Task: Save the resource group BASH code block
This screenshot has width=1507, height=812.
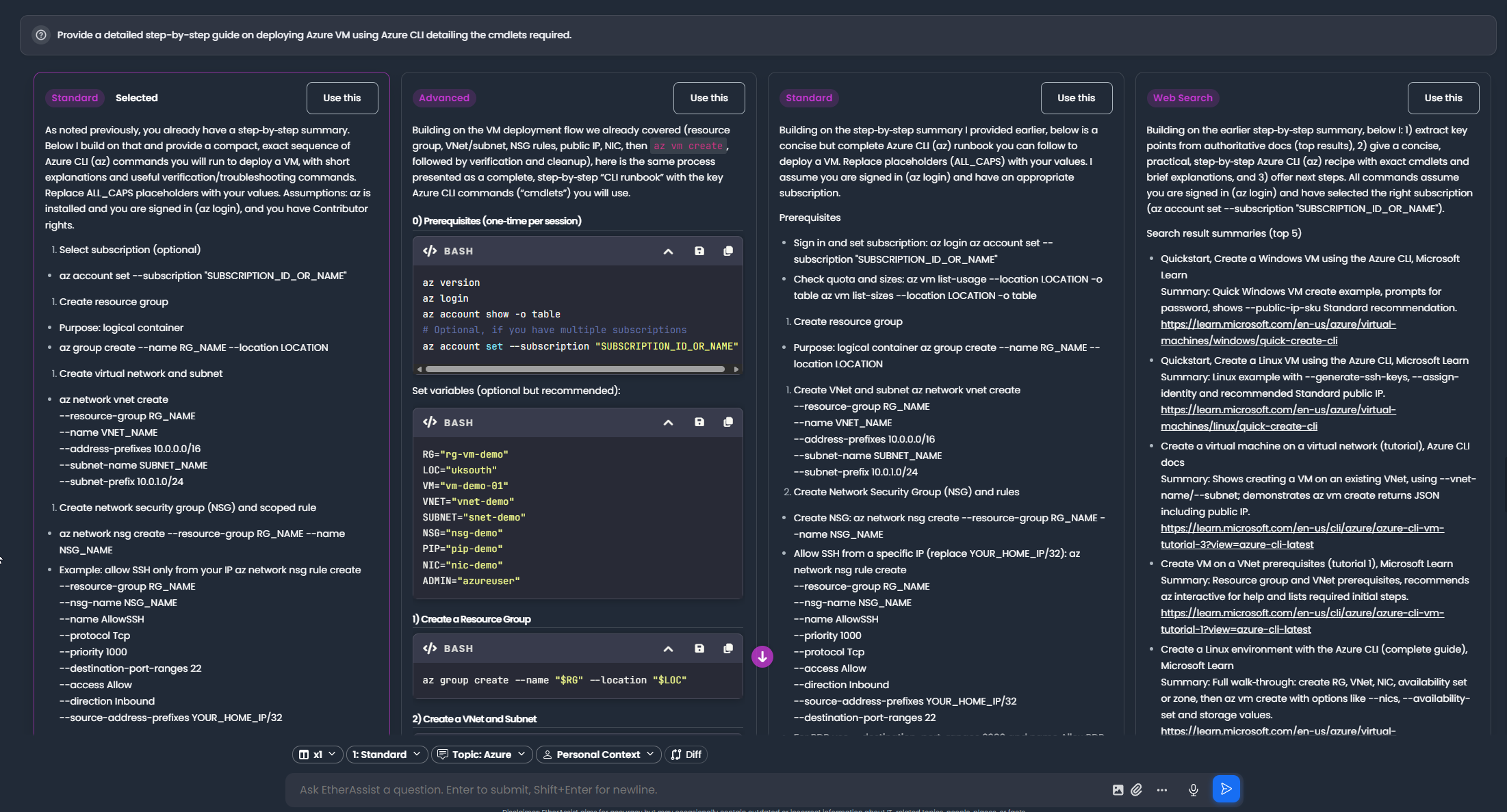Action: click(x=699, y=648)
